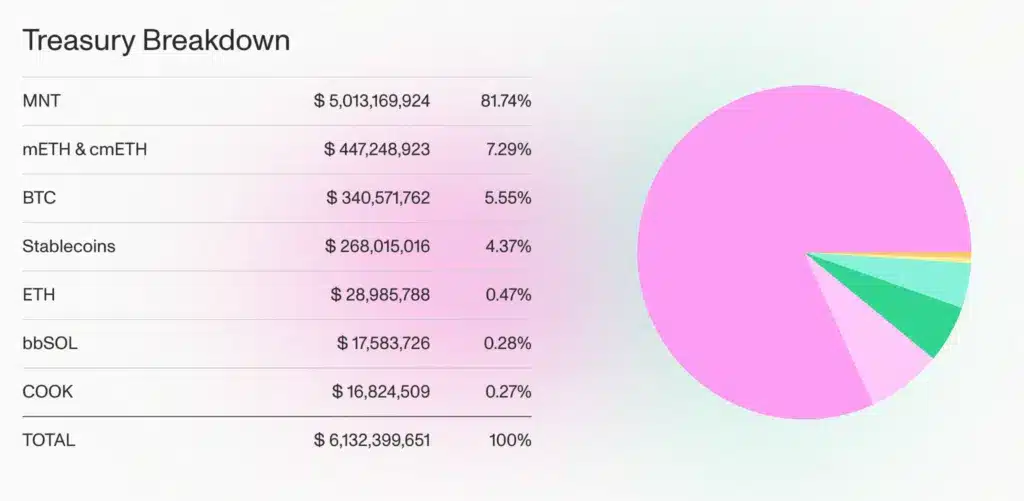Click the TOTAL row label
Viewport: 1024px width, 501px height.
48,440
